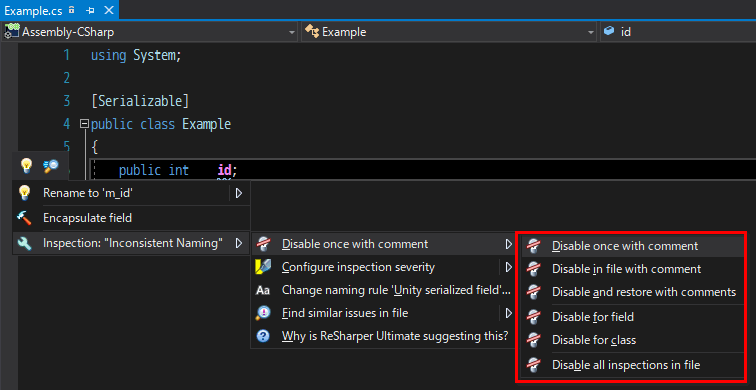Click the blue question mark help icon
Image resolution: width=756 pixels, height=390 pixels.
pos(263,336)
